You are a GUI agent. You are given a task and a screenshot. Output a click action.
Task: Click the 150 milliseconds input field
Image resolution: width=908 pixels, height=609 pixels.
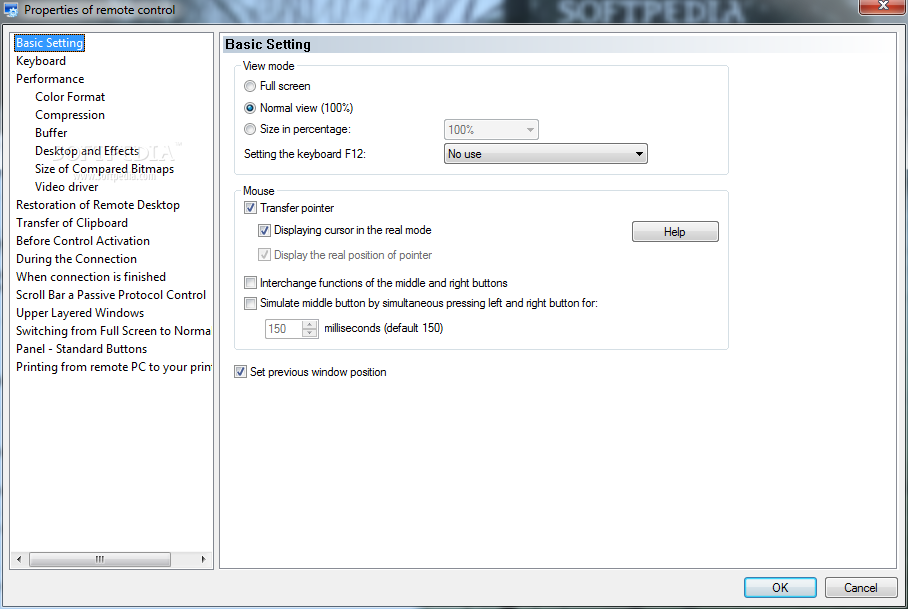(x=284, y=329)
